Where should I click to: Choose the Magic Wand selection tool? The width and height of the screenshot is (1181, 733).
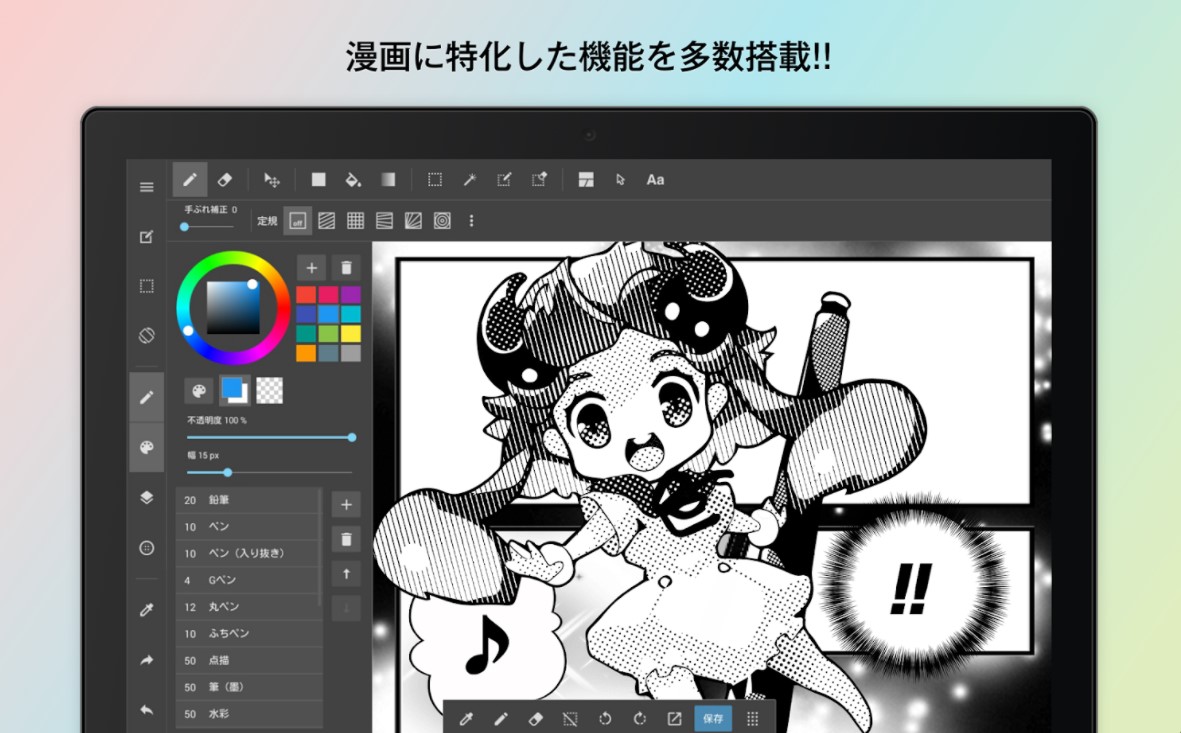pyautogui.click(x=469, y=180)
